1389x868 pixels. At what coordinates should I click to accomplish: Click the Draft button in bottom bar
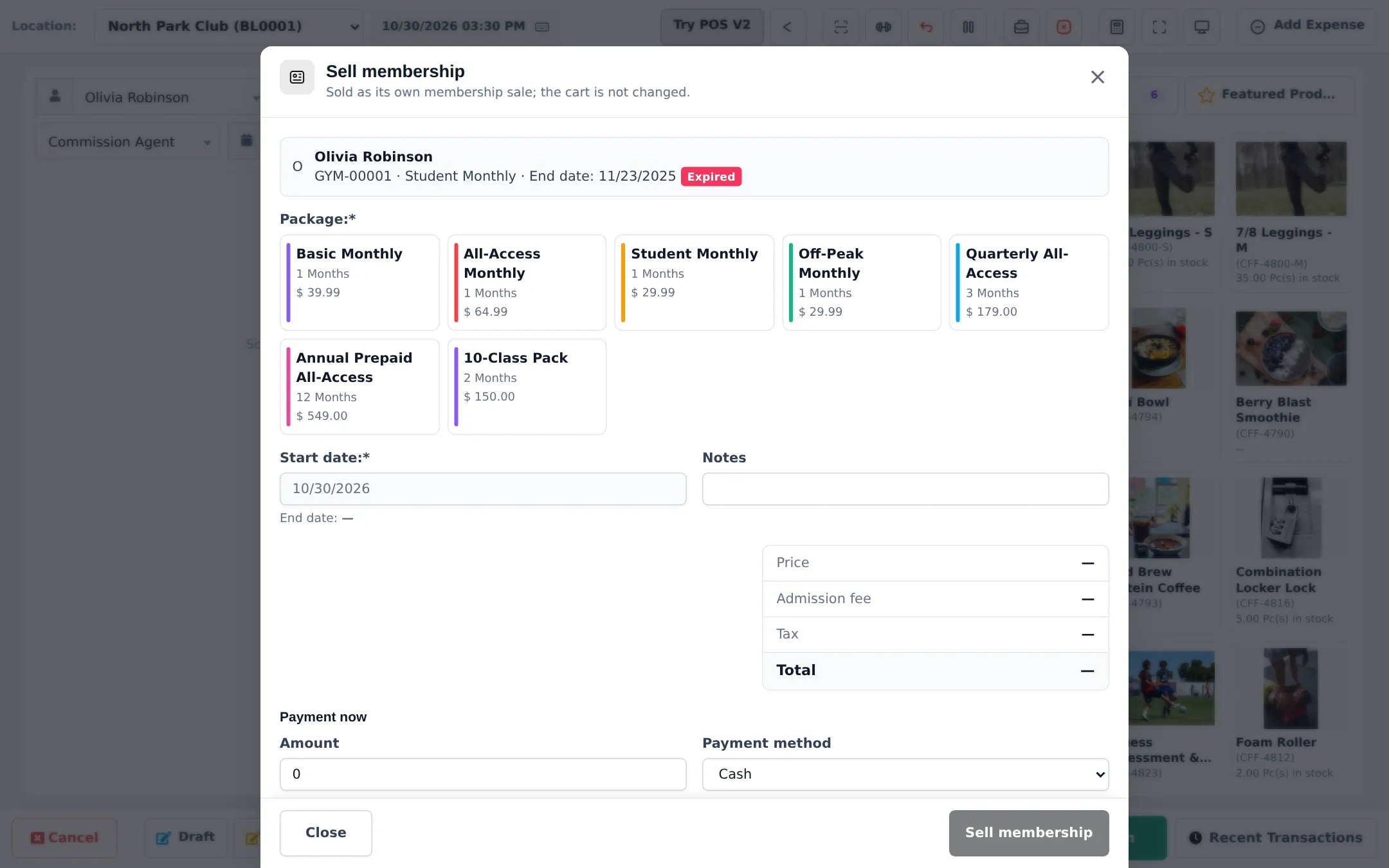coord(185,837)
